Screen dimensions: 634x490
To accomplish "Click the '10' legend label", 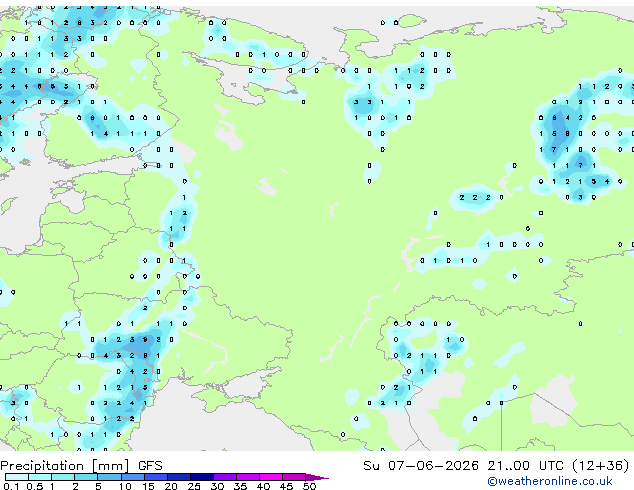I will (x=125, y=486).
